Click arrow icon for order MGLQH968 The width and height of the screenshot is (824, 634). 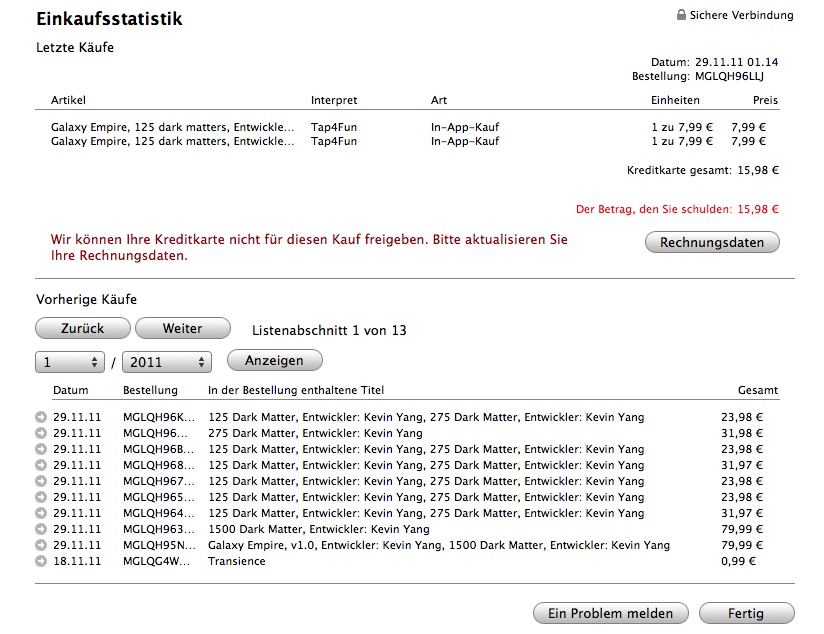pos(41,465)
